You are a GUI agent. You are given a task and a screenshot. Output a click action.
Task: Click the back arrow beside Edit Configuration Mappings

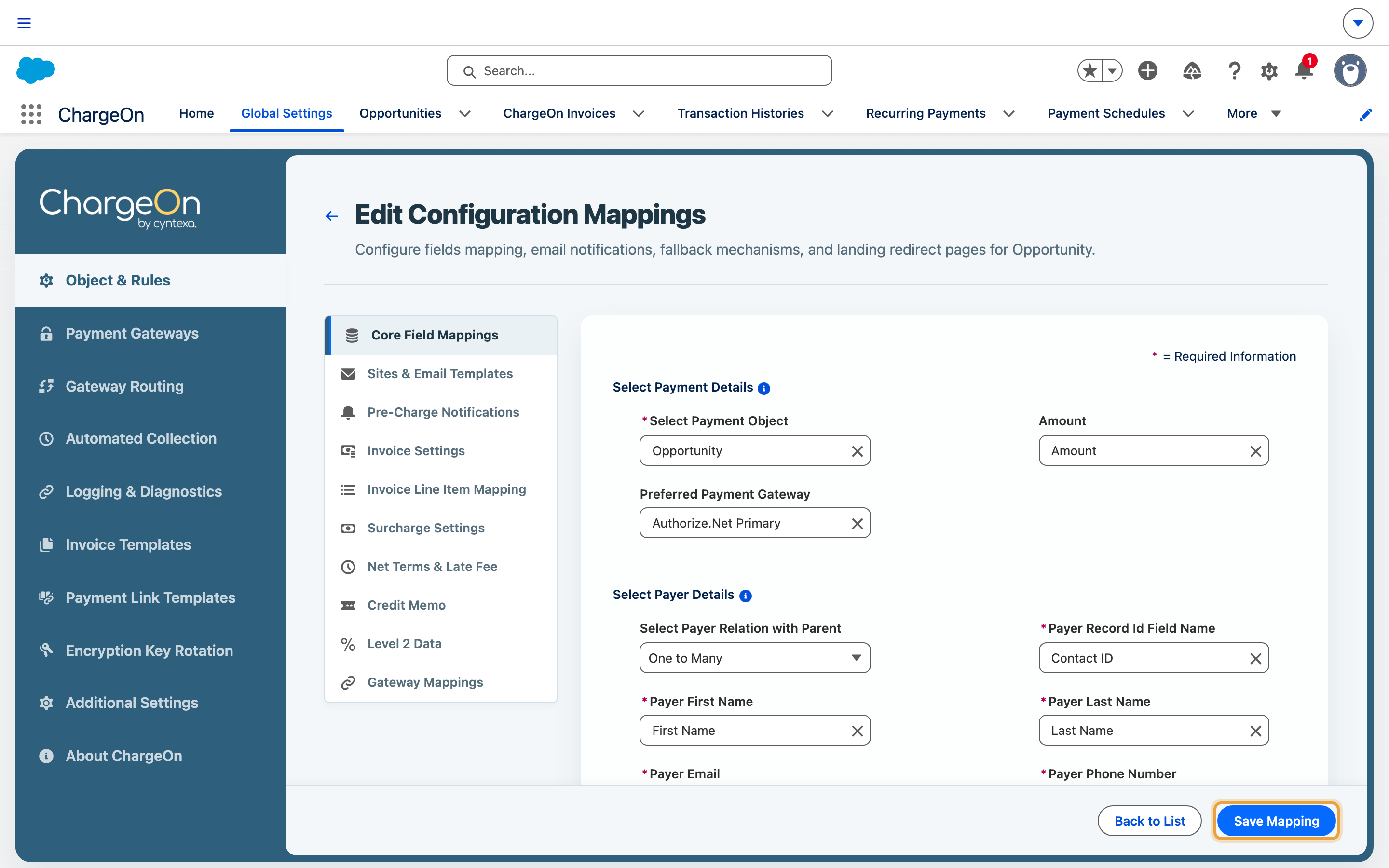[332, 216]
